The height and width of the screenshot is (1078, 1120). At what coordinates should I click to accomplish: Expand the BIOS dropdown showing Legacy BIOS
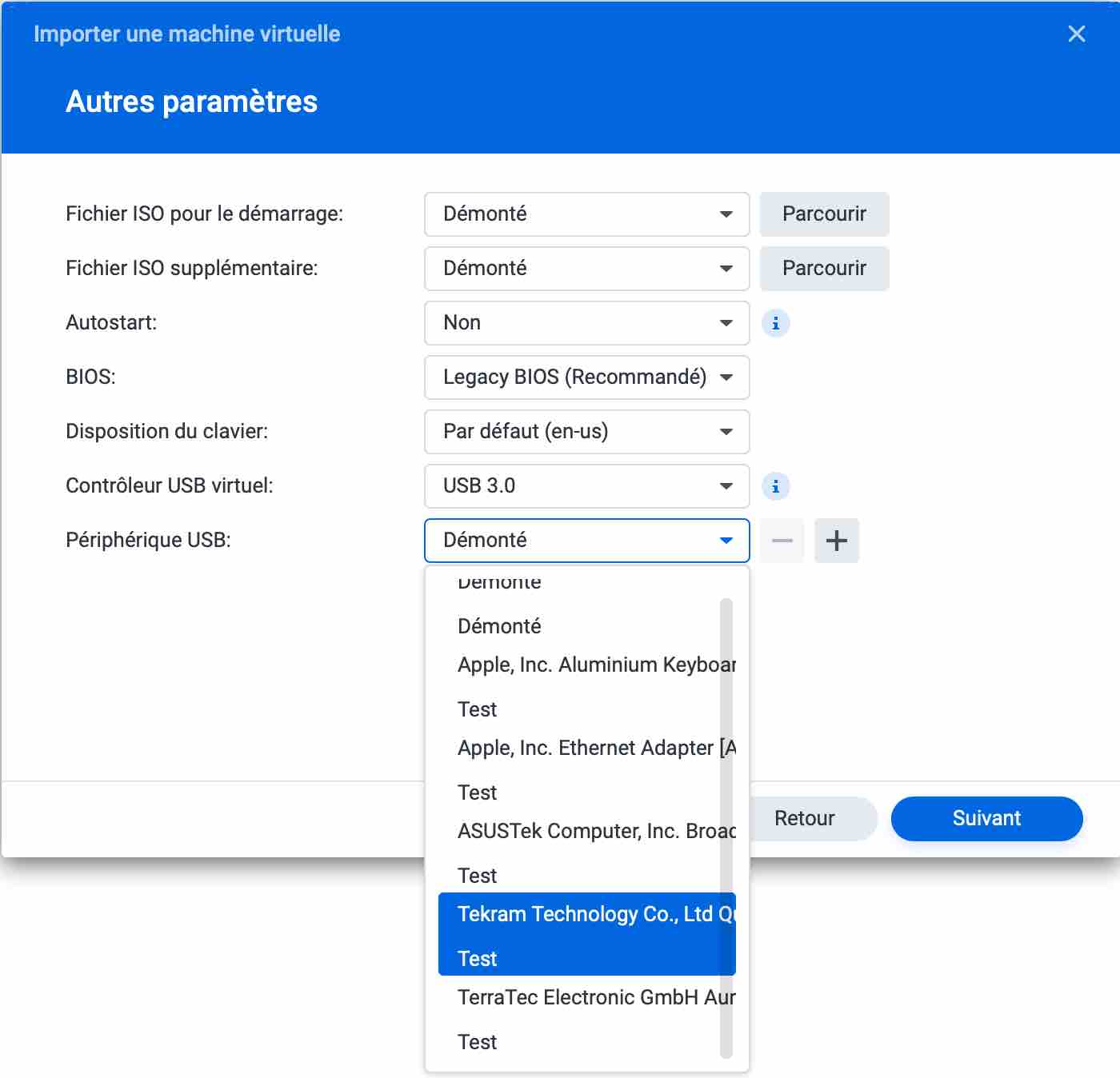click(586, 377)
